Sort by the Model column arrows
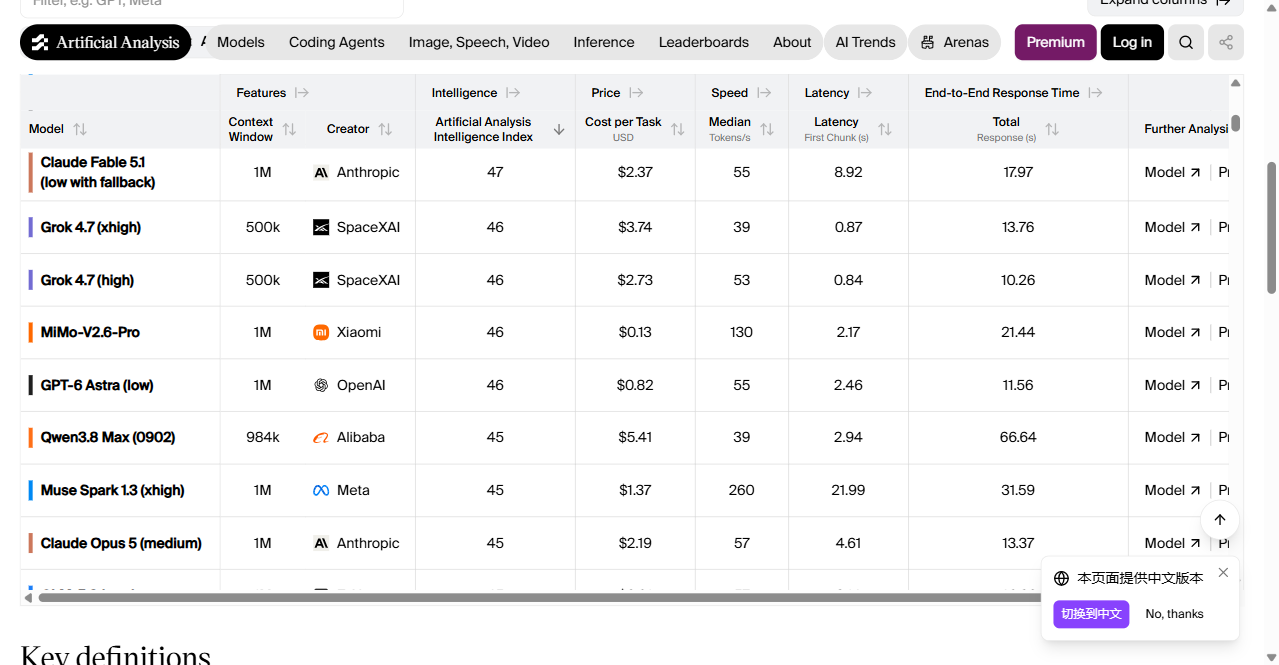The height and width of the screenshot is (665, 1279). click(x=80, y=129)
